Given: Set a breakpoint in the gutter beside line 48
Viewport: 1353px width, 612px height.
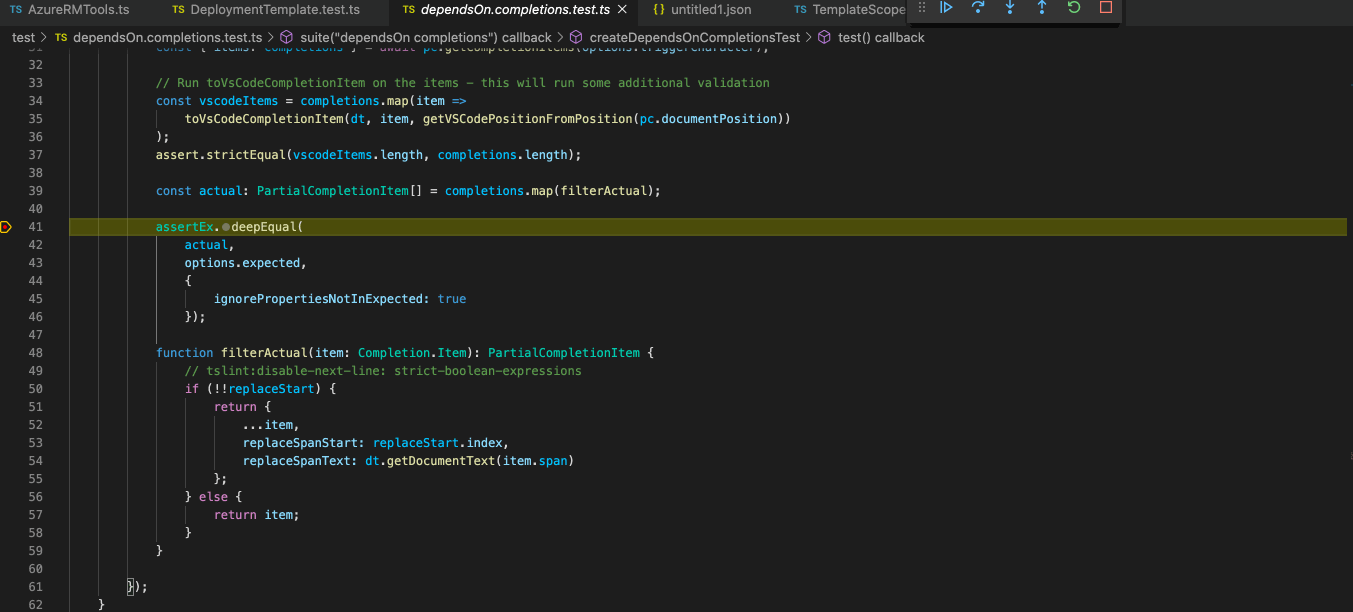Looking at the screenshot, I should click(x=6, y=352).
